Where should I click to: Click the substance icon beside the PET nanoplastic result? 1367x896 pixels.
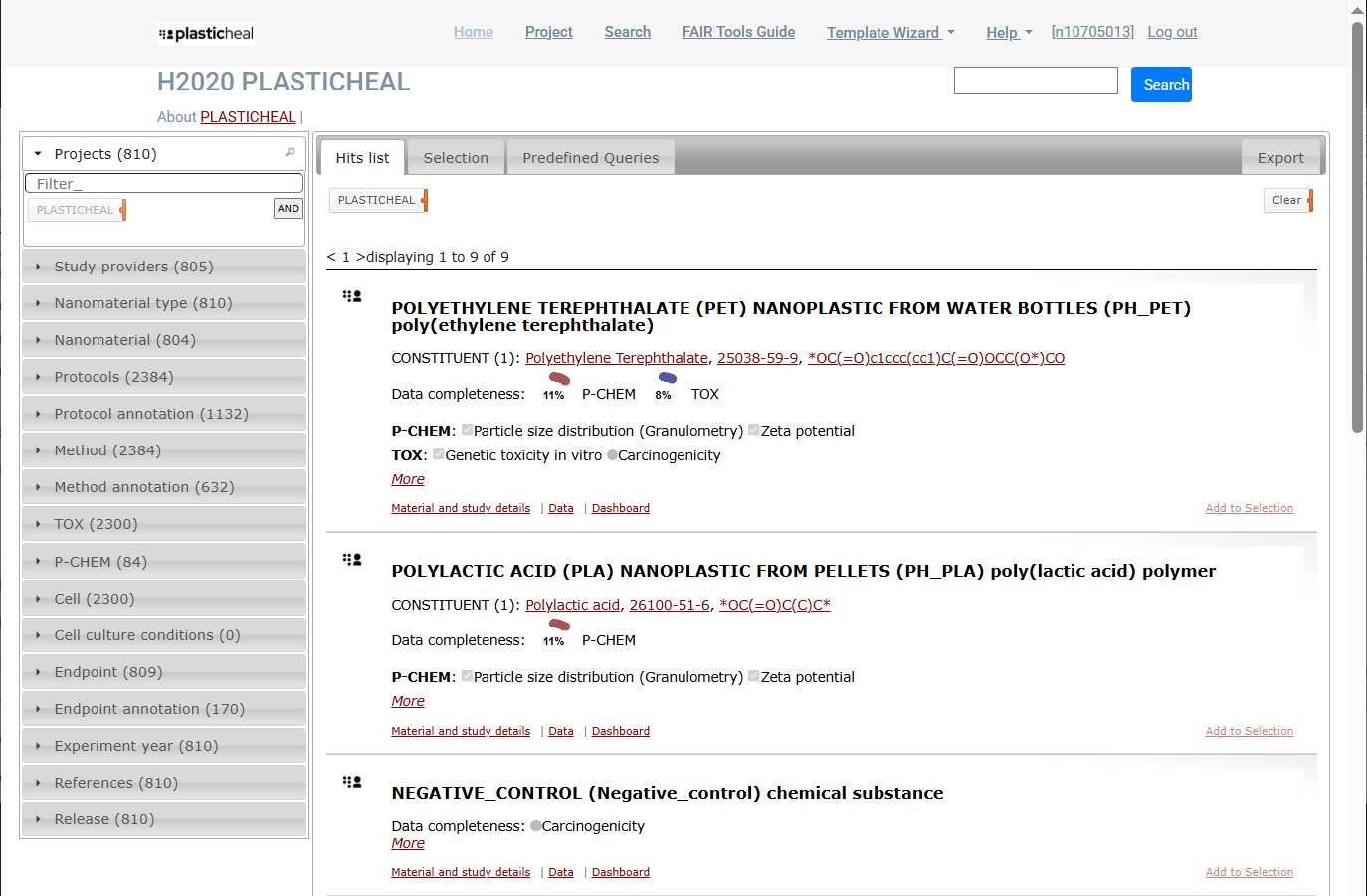[352, 296]
